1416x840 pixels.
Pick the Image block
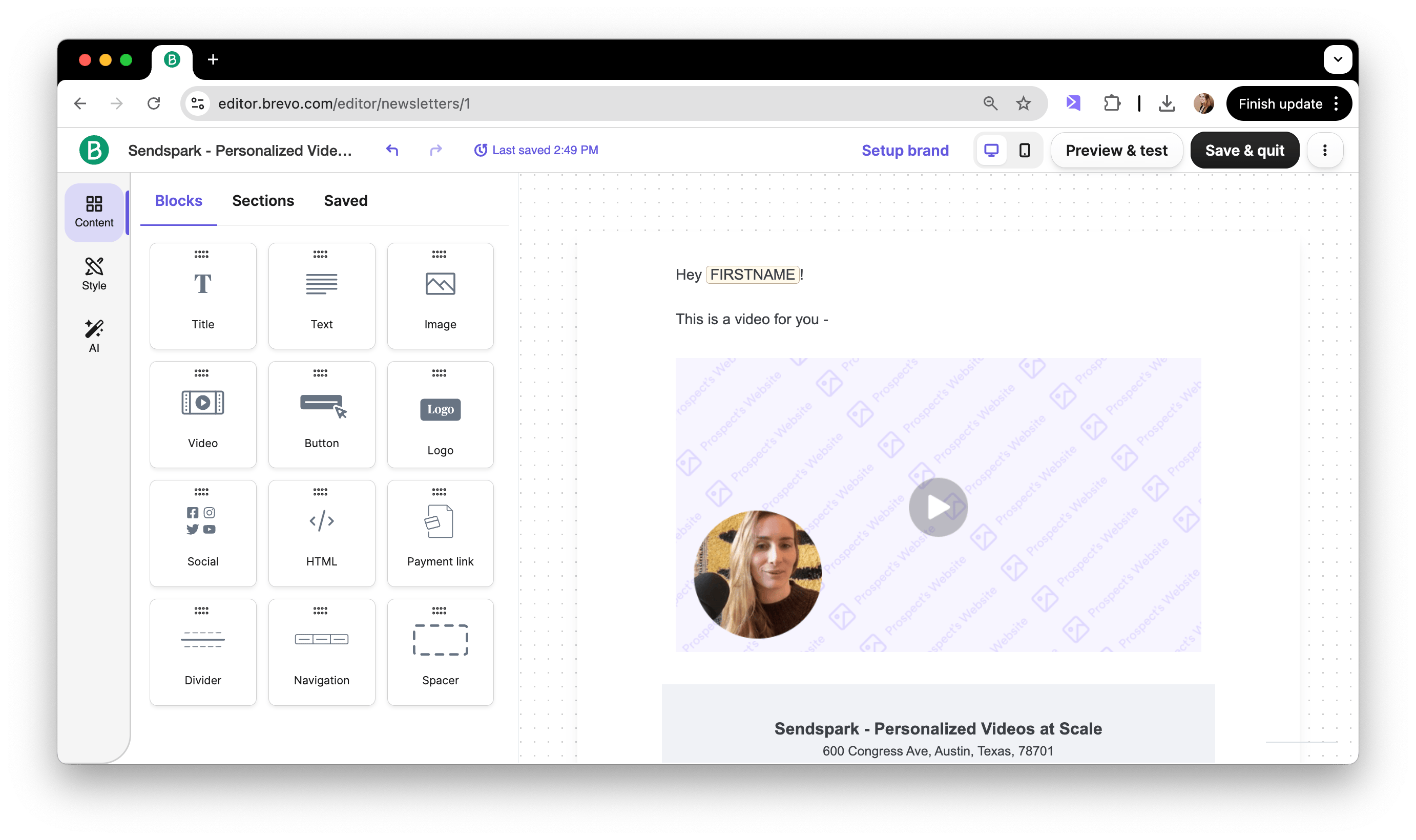click(x=440, y=296)
